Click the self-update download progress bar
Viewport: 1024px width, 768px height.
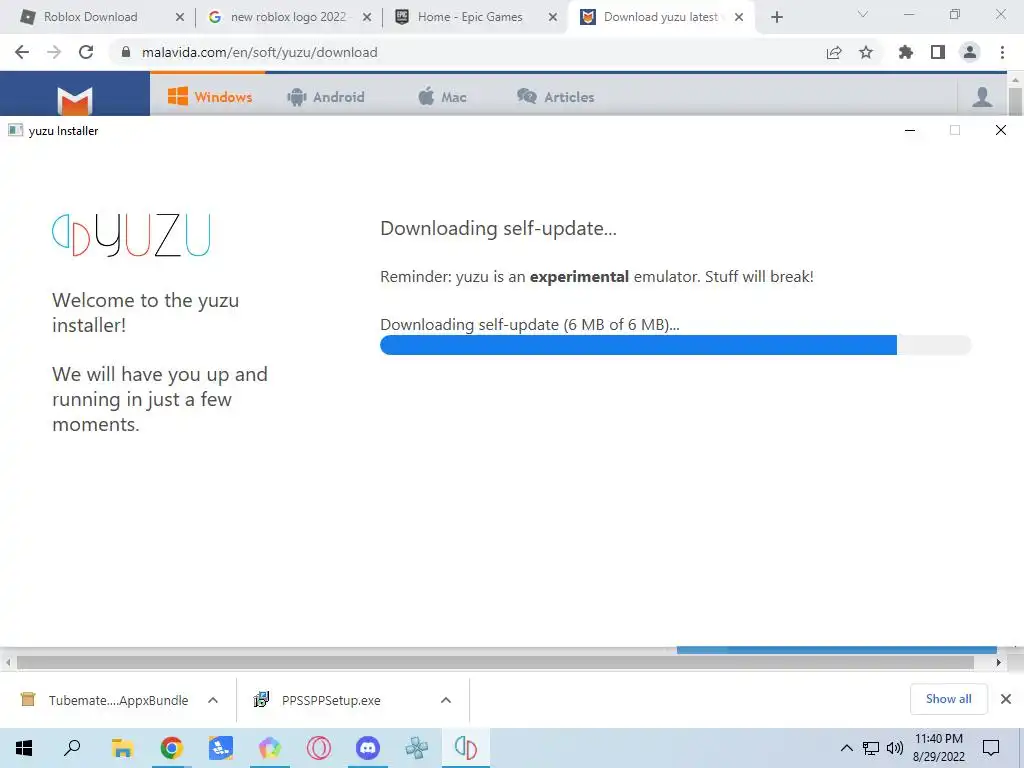(675, 345)
